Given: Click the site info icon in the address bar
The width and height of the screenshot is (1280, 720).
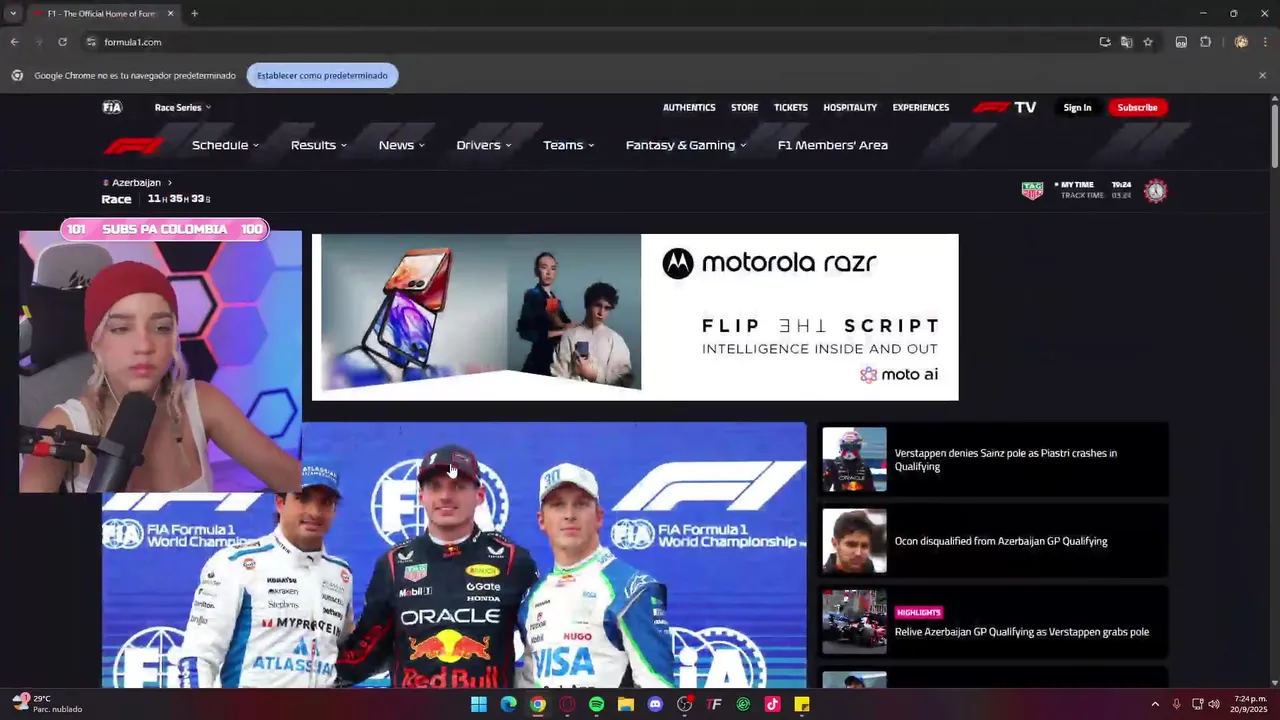Looking at the screenshot, I should pyautogui.click(x=91, y=42).
